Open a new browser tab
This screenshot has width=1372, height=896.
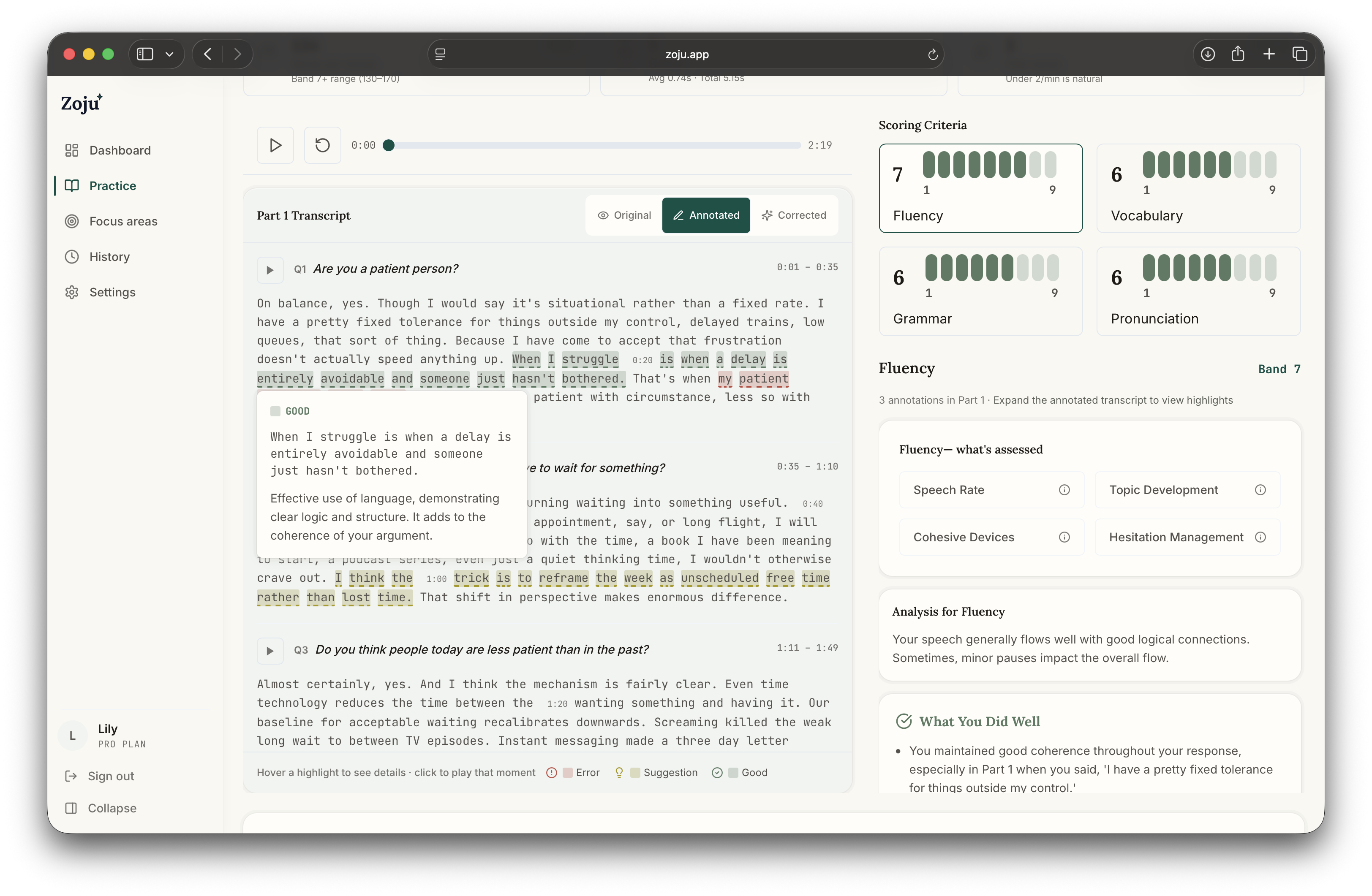[x=1269, y=54]
